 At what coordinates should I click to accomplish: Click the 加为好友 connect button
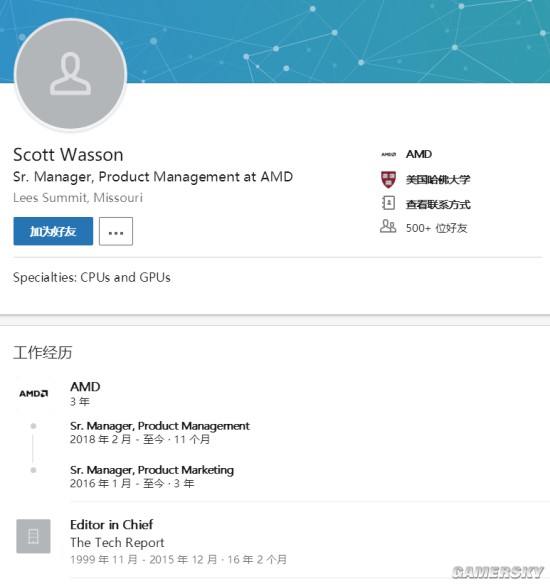point(53,231)
